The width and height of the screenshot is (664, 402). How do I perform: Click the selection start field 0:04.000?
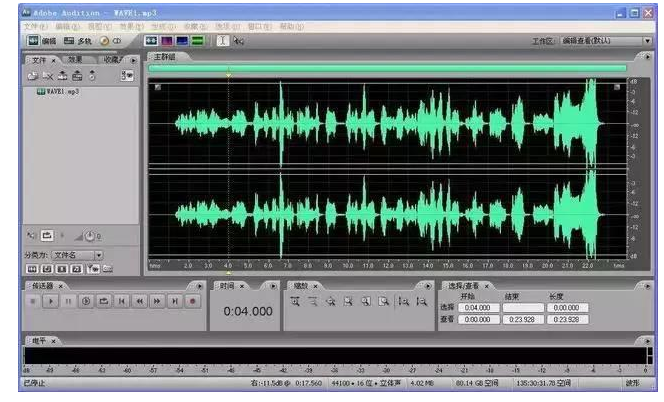(479, 308)
